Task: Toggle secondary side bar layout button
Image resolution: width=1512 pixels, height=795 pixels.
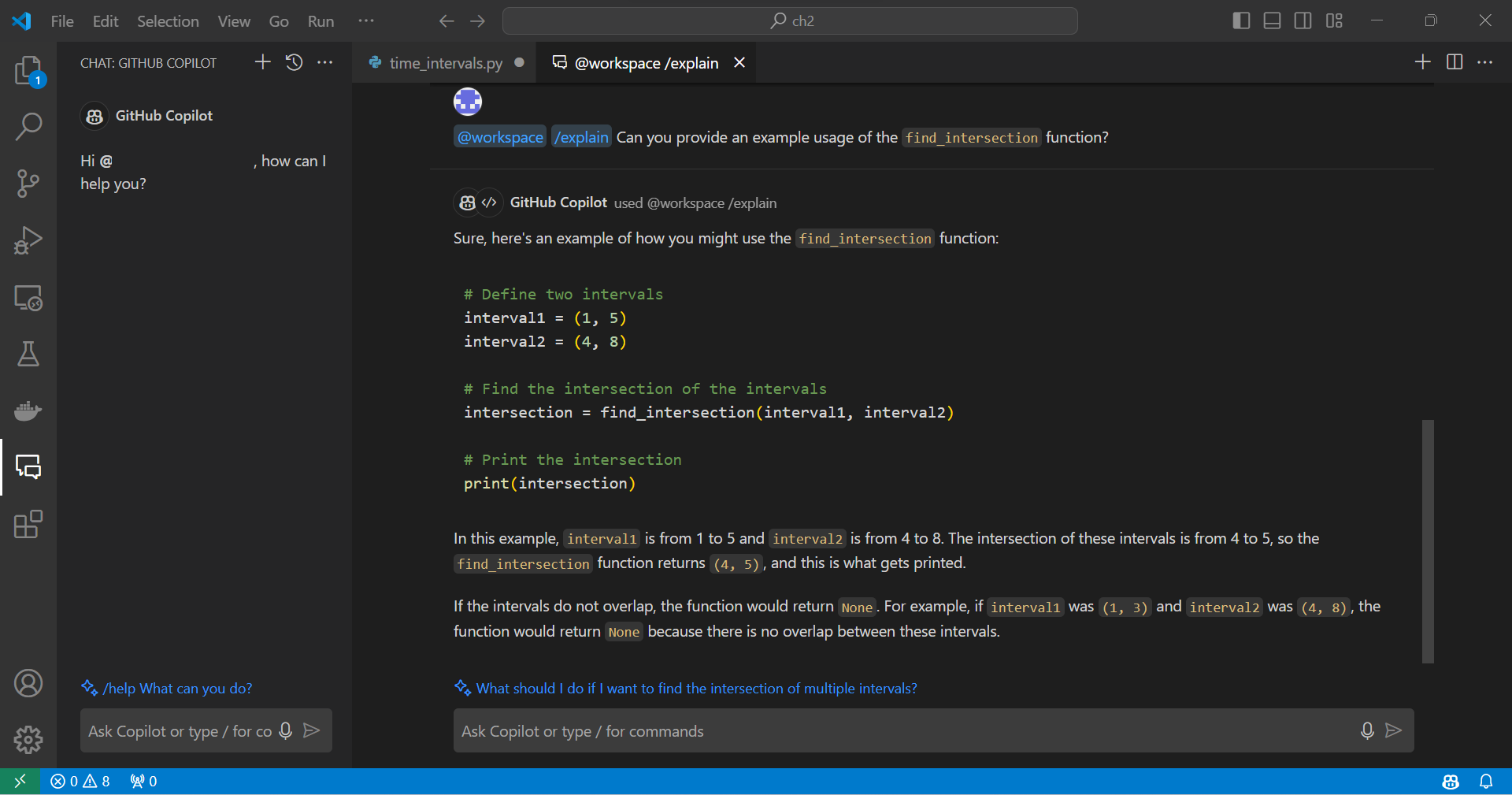Action: (x=1303, y=20)
